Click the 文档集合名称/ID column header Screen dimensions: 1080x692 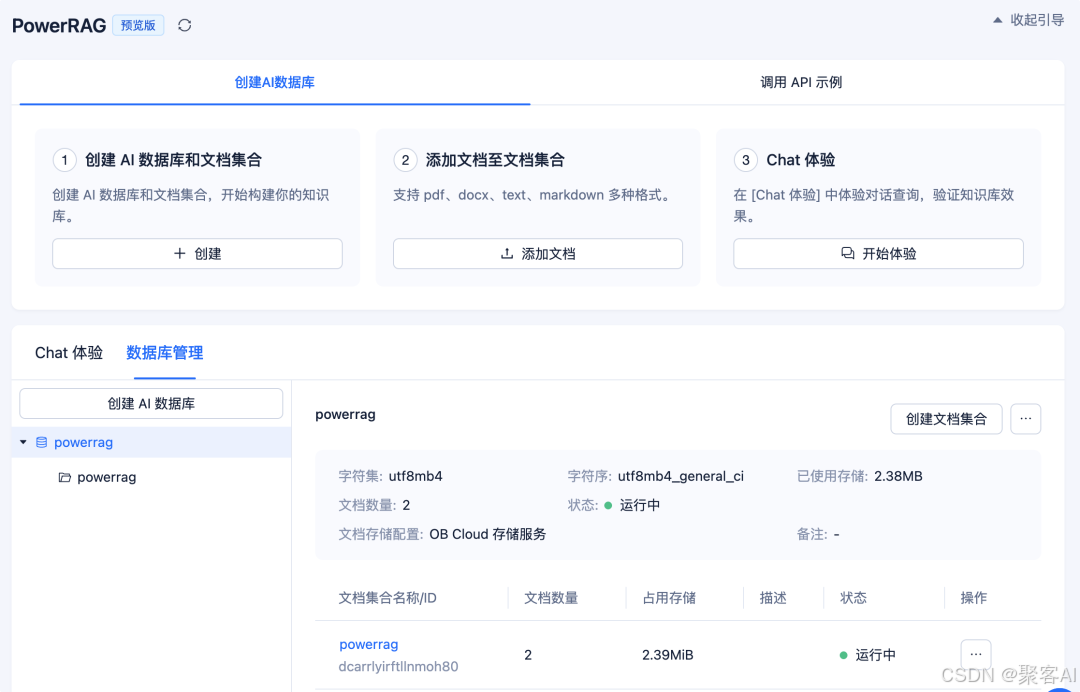point(387,598)
